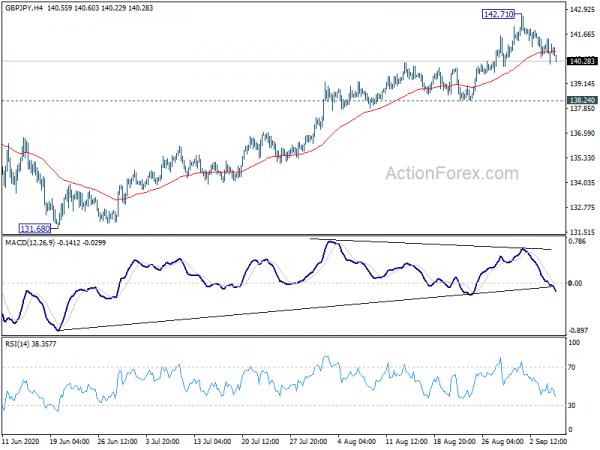Click the 20 Jul 12:00 time label
The height and width of the screenshot is (450, 600).
pyautogui.click(x=261, y=441)
